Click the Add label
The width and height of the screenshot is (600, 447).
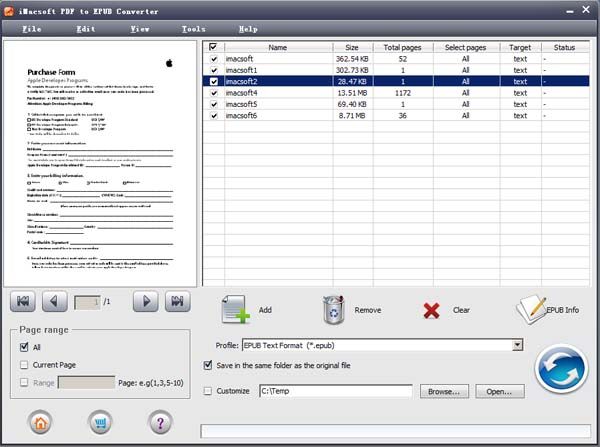(265, 310)
